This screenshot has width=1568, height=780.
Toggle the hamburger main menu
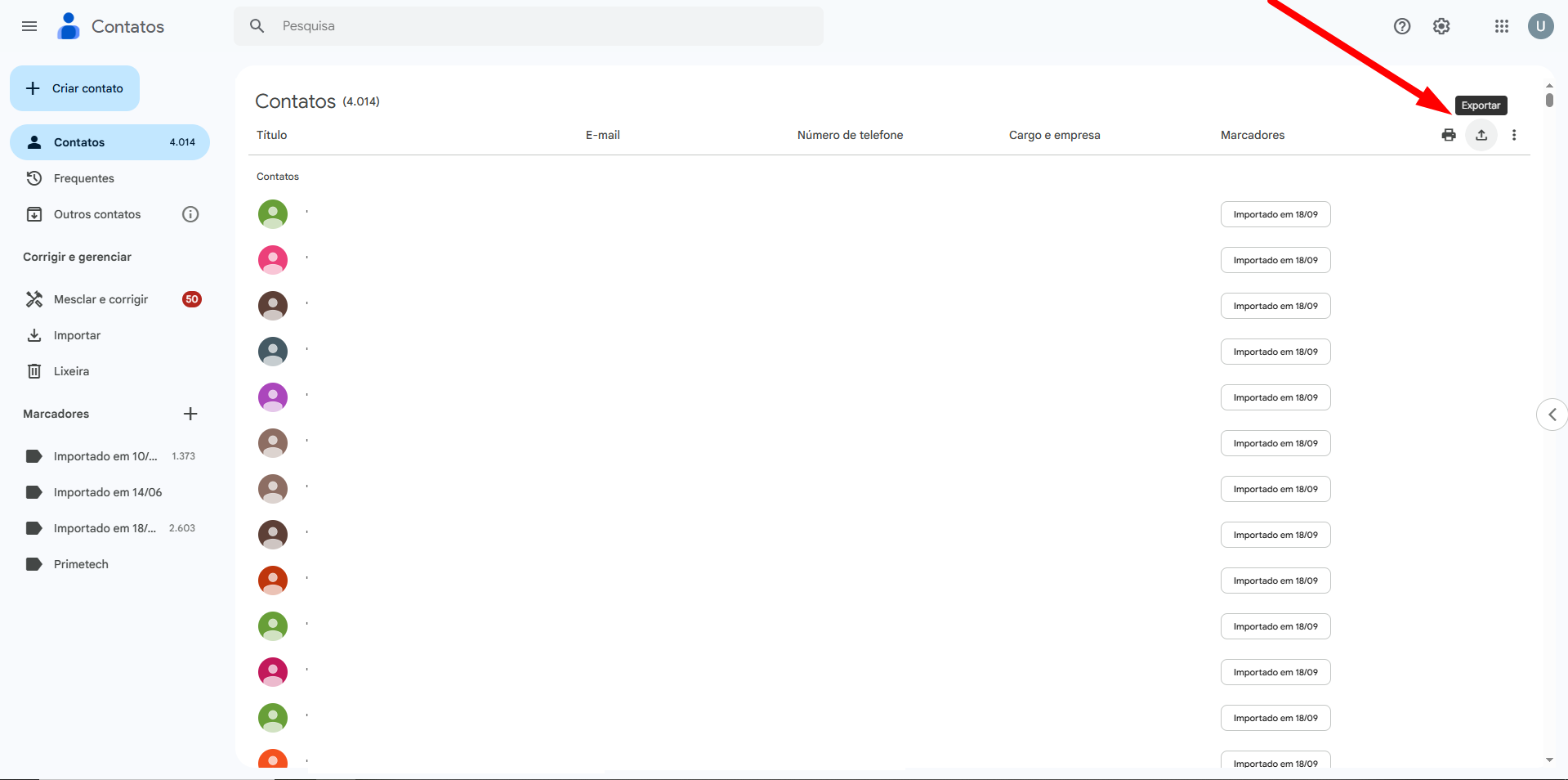pyautogui.click(x=29, y=26)
